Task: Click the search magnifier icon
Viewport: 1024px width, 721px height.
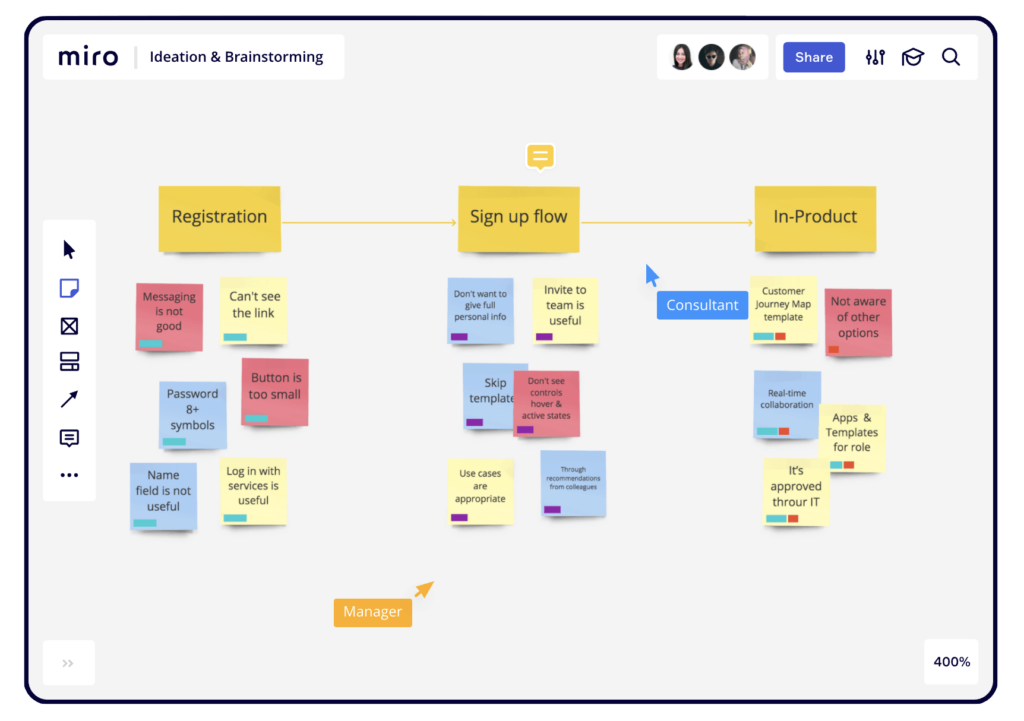Action: pyautogui.click(x=951, y=57)
